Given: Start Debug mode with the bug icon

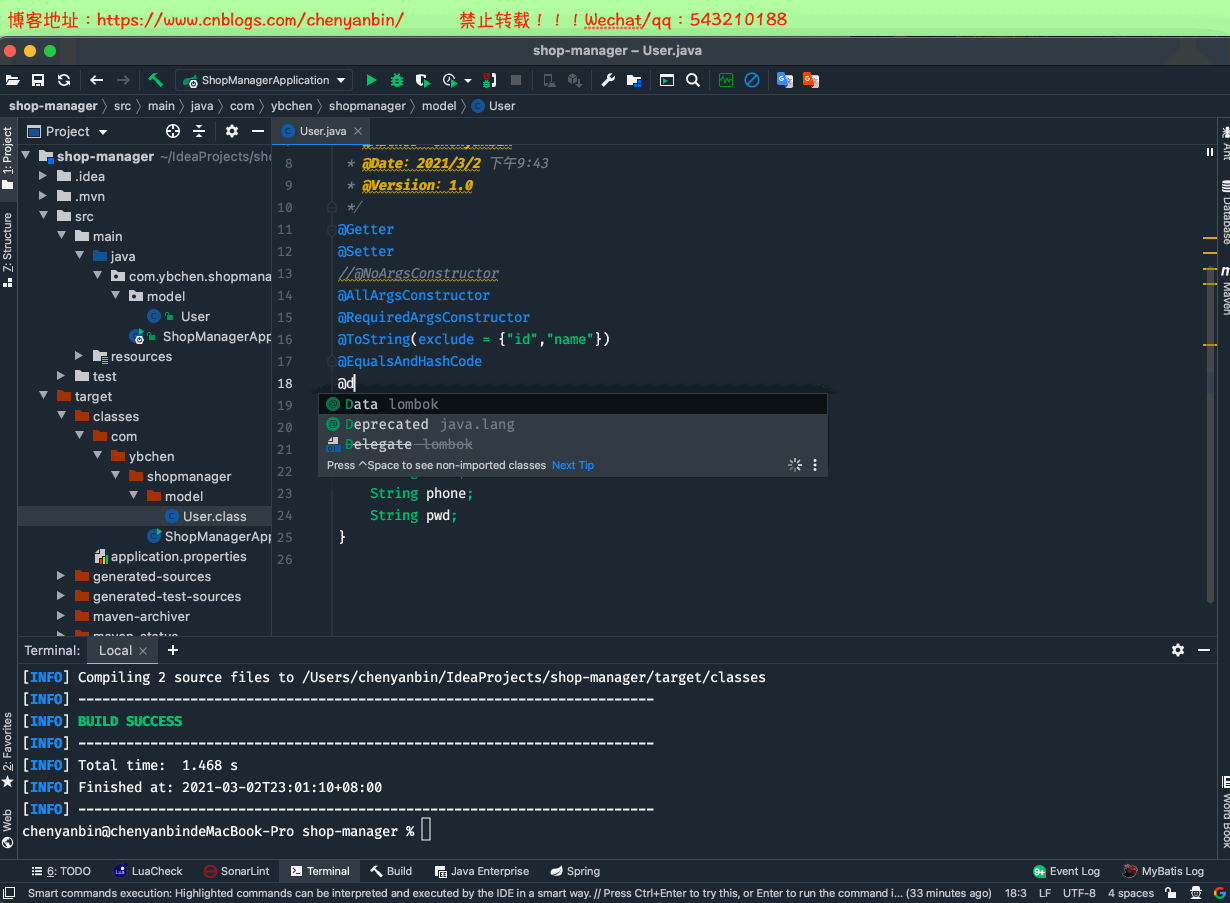Looking at the screenshot, I should (x=396, y=80).
